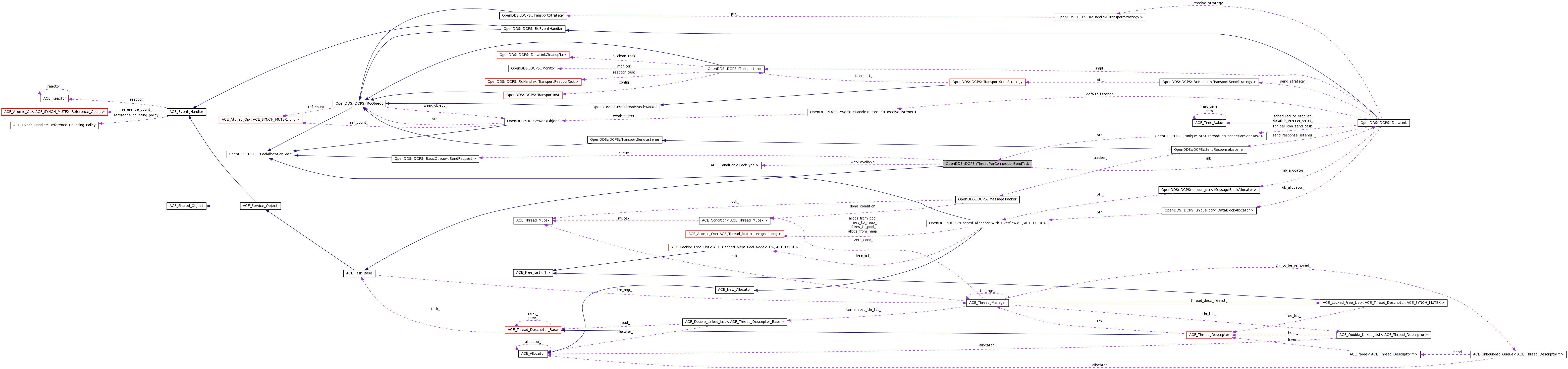Viewport: 1568px width, 369px height.
Task: Open the ACE_Task_Base node
Action: tap(359, 274)
